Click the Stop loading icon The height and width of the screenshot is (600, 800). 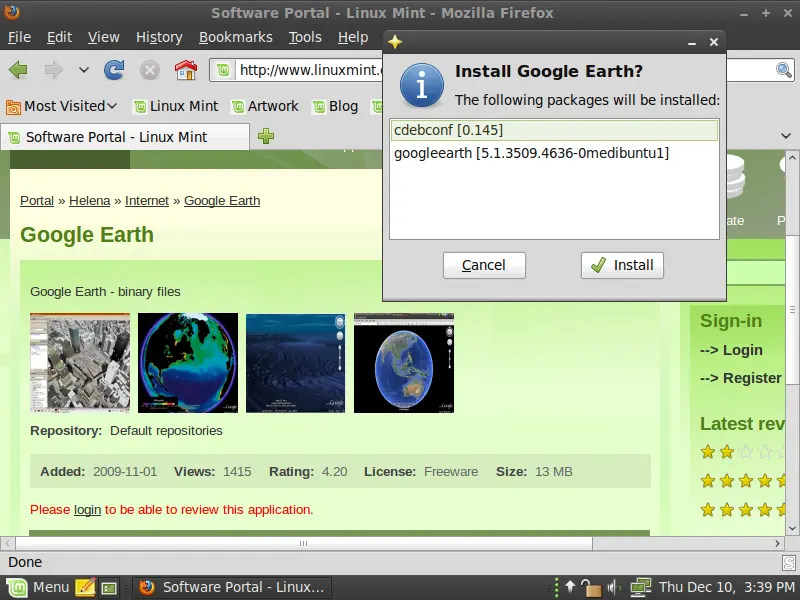[149, 70]
